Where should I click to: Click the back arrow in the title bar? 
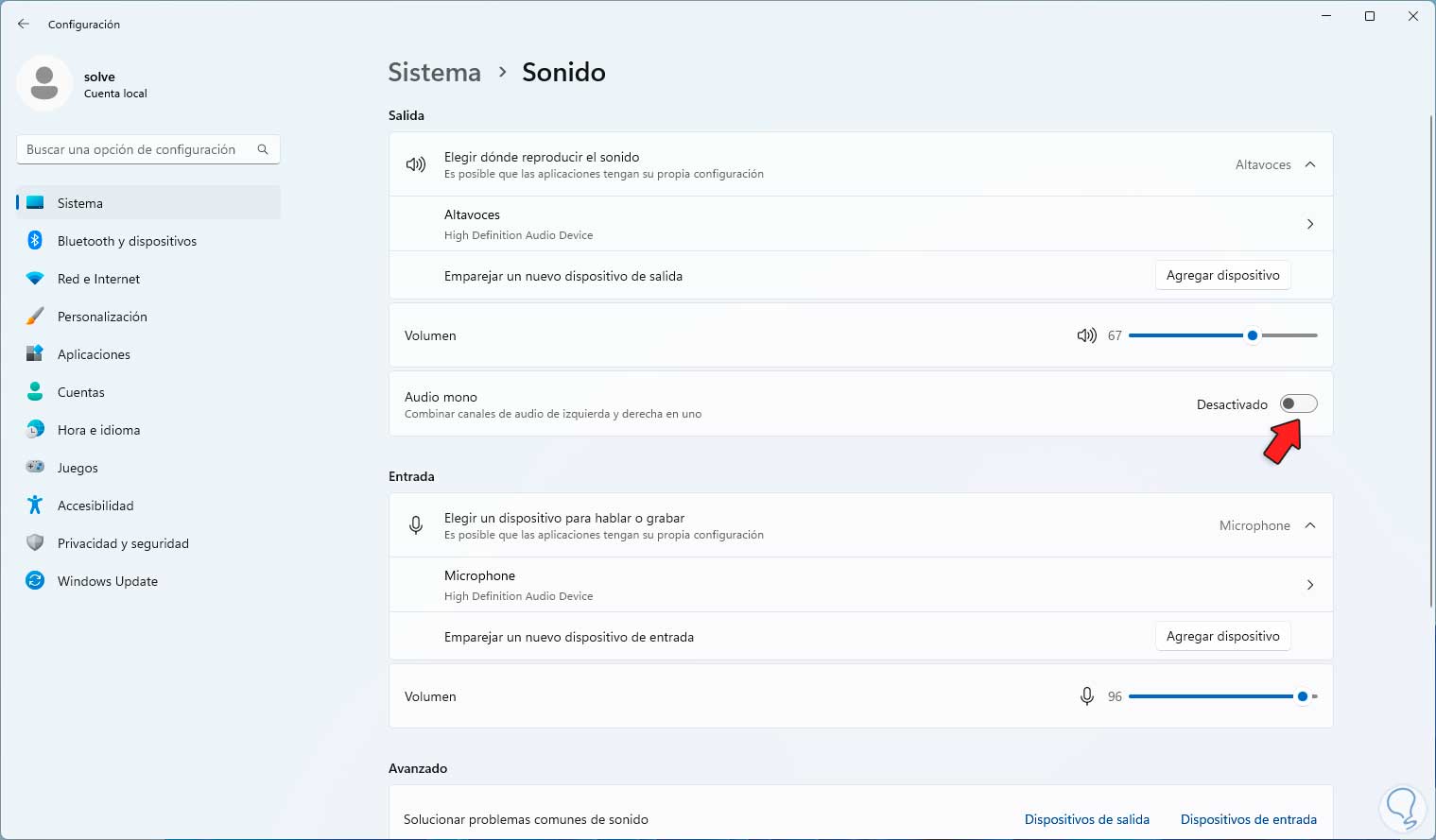[24, 24]
